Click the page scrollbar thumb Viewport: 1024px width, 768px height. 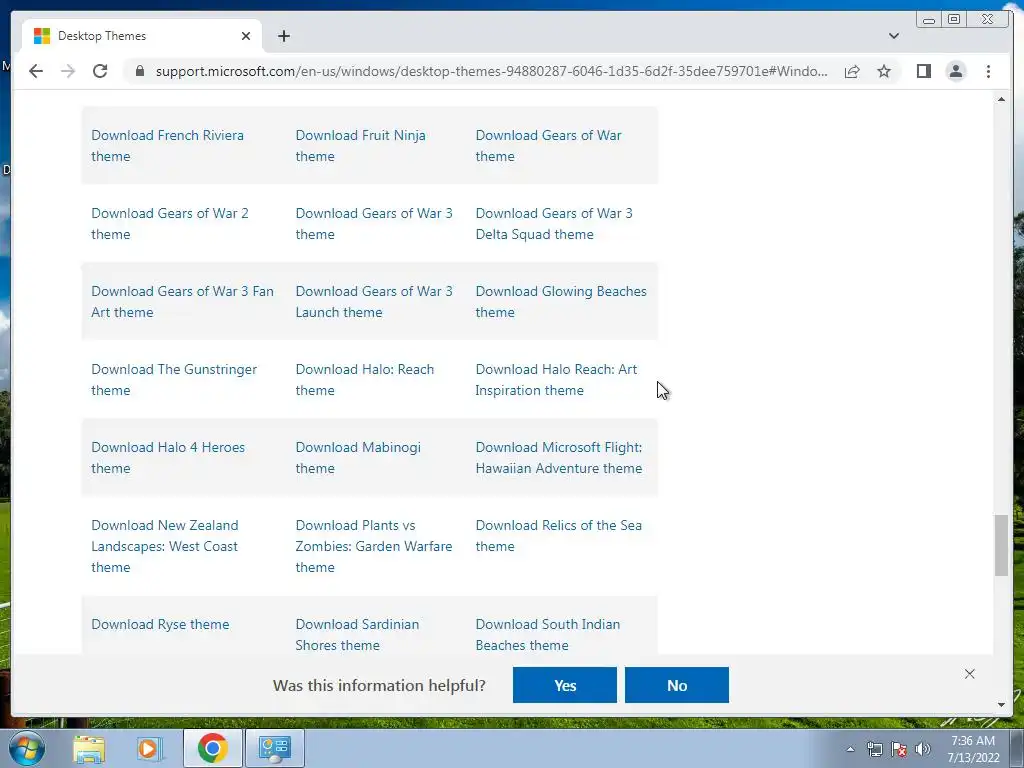(x=1001, y=545)
